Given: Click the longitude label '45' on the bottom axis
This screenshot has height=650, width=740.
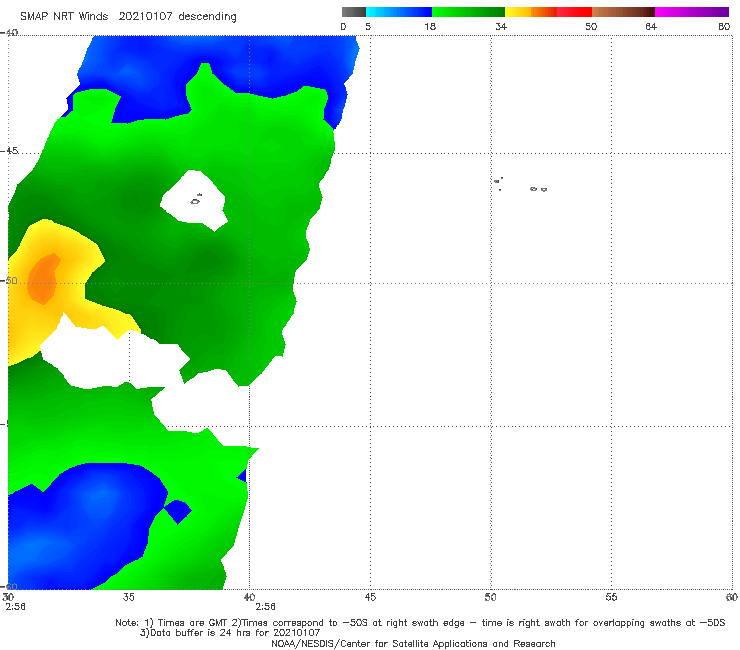Looking at the screenshot, I should tap(370, 597).
